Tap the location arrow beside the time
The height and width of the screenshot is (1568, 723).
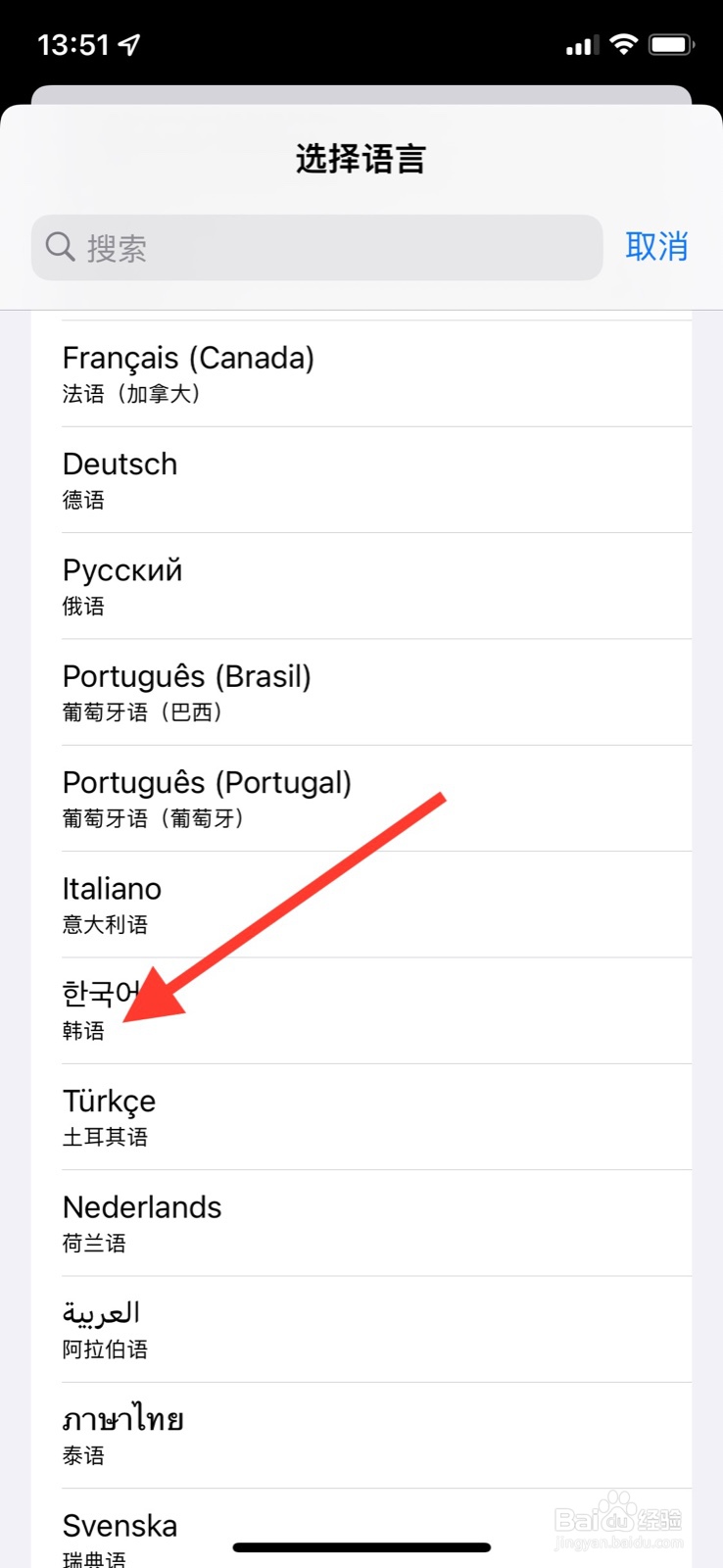(128, 45)
